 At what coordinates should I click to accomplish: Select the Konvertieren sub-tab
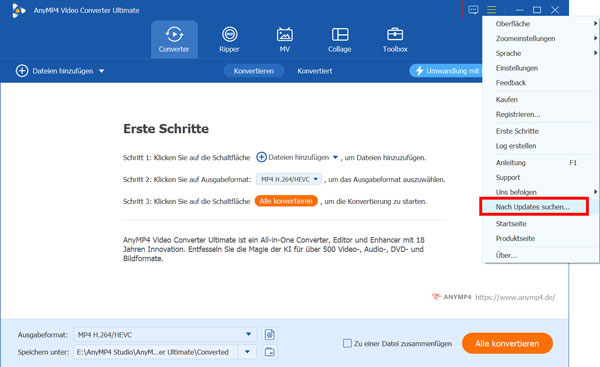(x=254, y=71)
